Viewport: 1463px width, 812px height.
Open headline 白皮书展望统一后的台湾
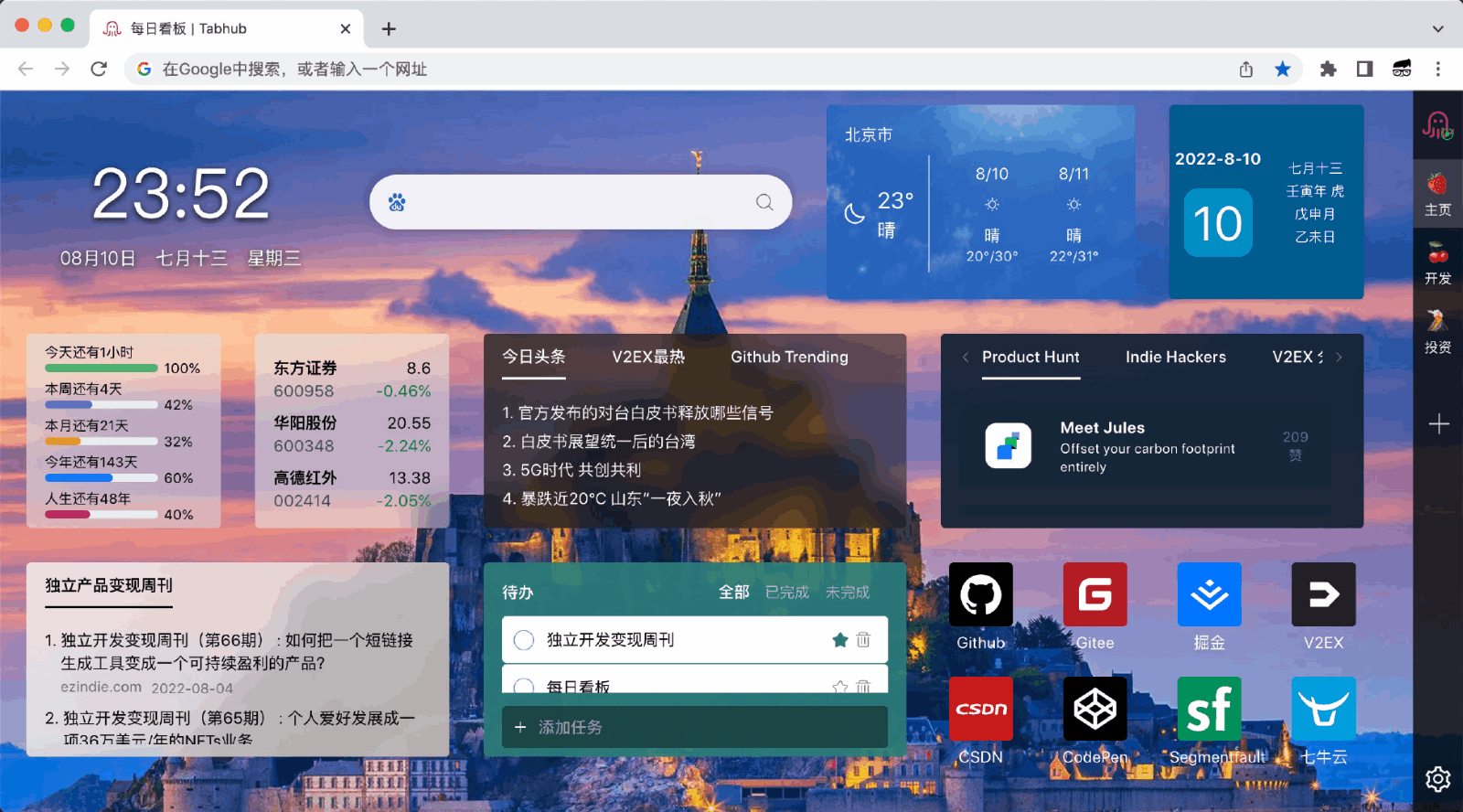click(599, 442)
